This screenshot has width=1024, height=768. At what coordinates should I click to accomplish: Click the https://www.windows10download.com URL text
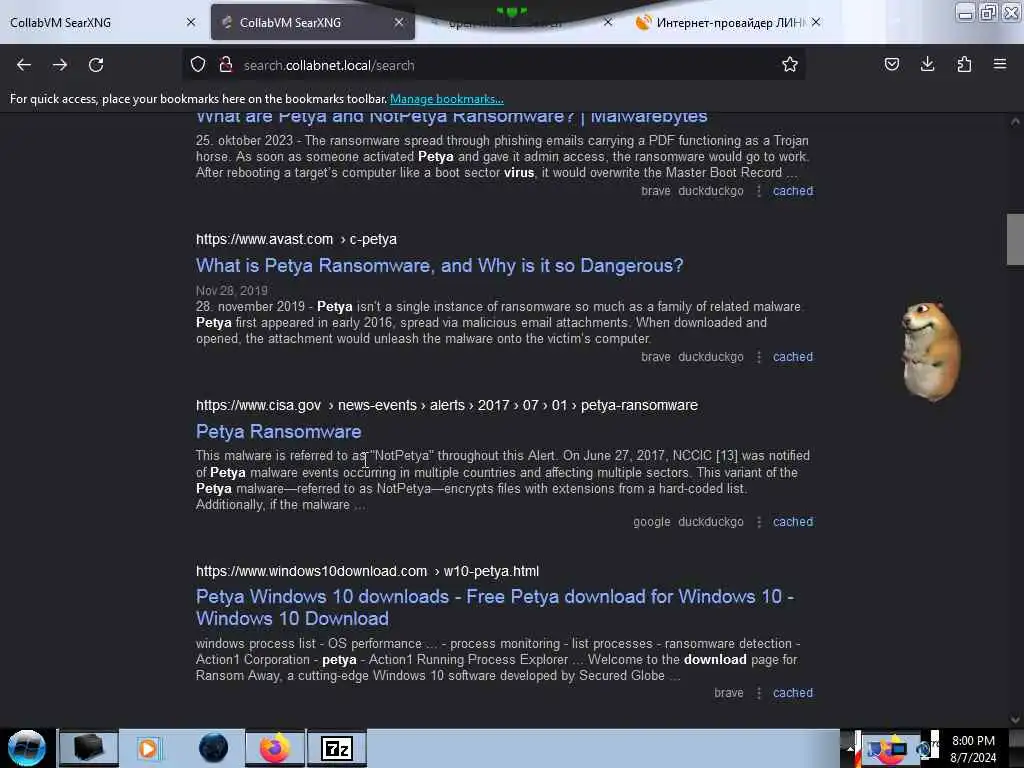312,571
